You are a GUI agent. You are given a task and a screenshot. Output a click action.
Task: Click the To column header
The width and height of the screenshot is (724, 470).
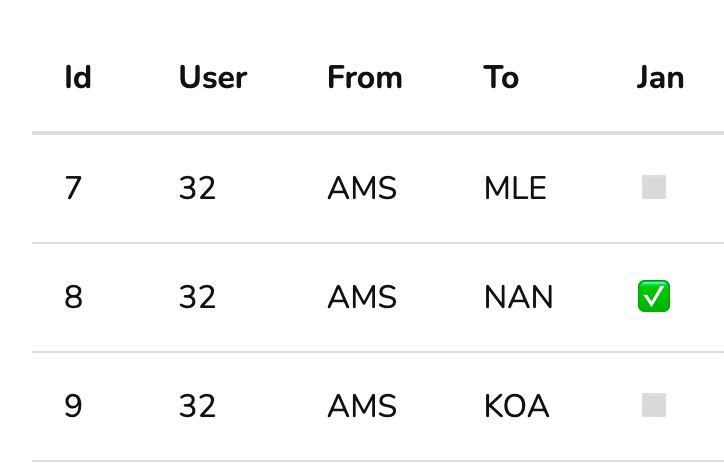click(501, 78)
